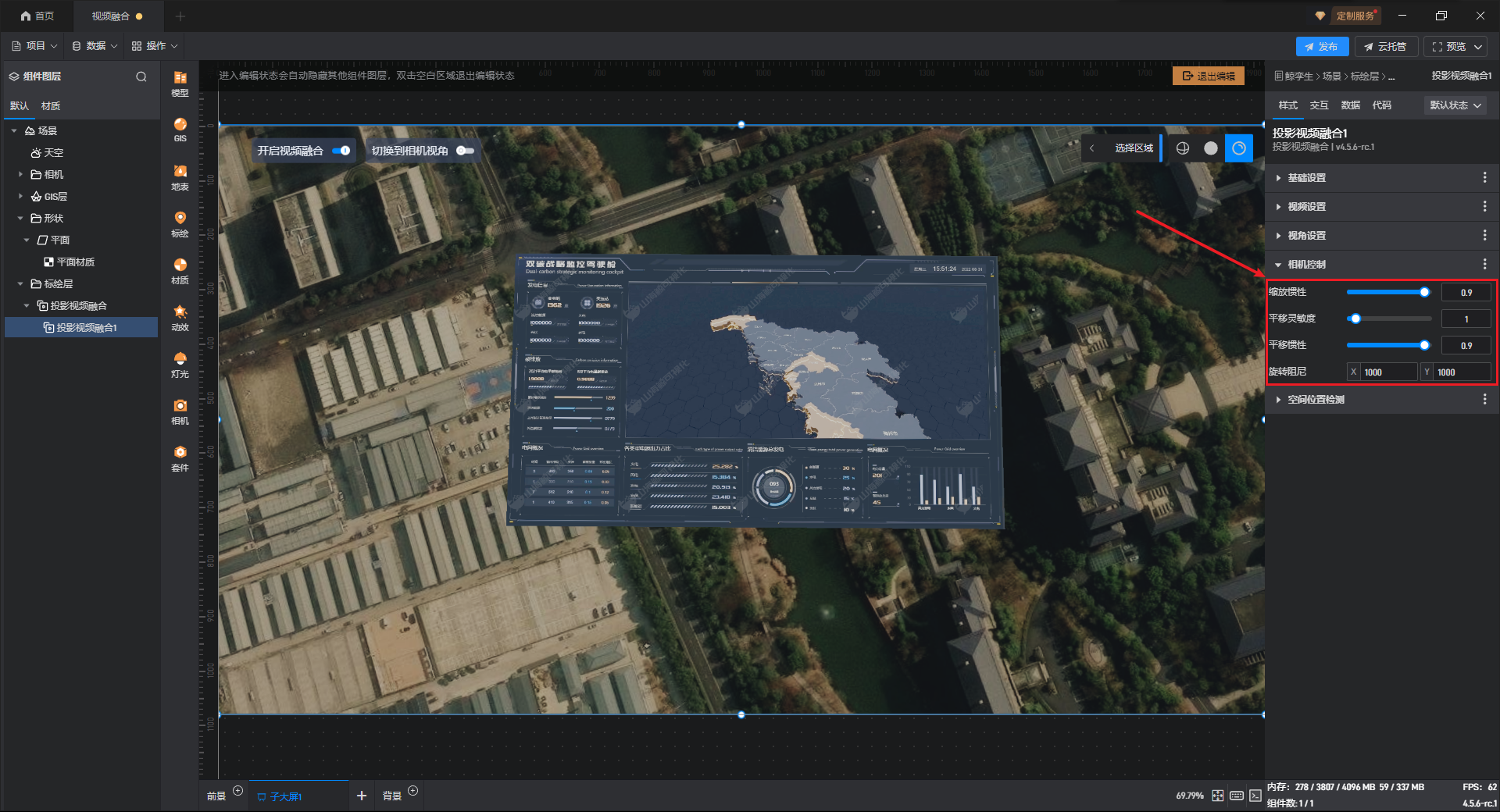The image size is (1500, 812).
Task: Click the 旋转阻尼 X value field
Action: (x=1388, y=372)
